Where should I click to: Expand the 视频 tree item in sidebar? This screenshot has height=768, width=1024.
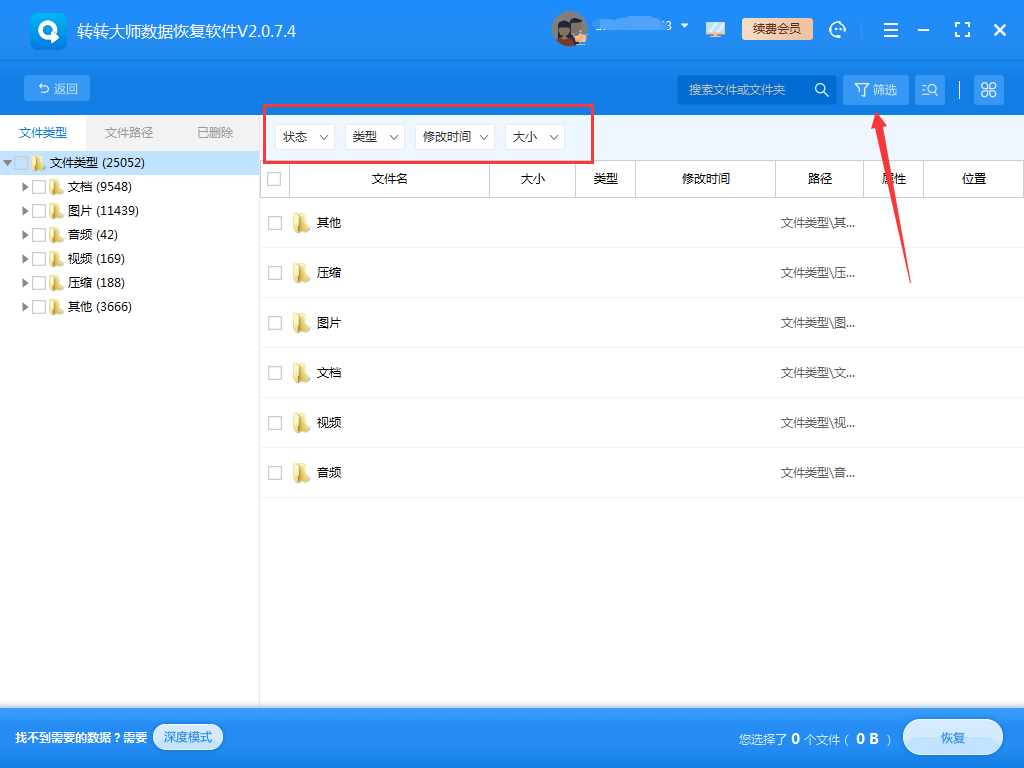coord(24,258)
